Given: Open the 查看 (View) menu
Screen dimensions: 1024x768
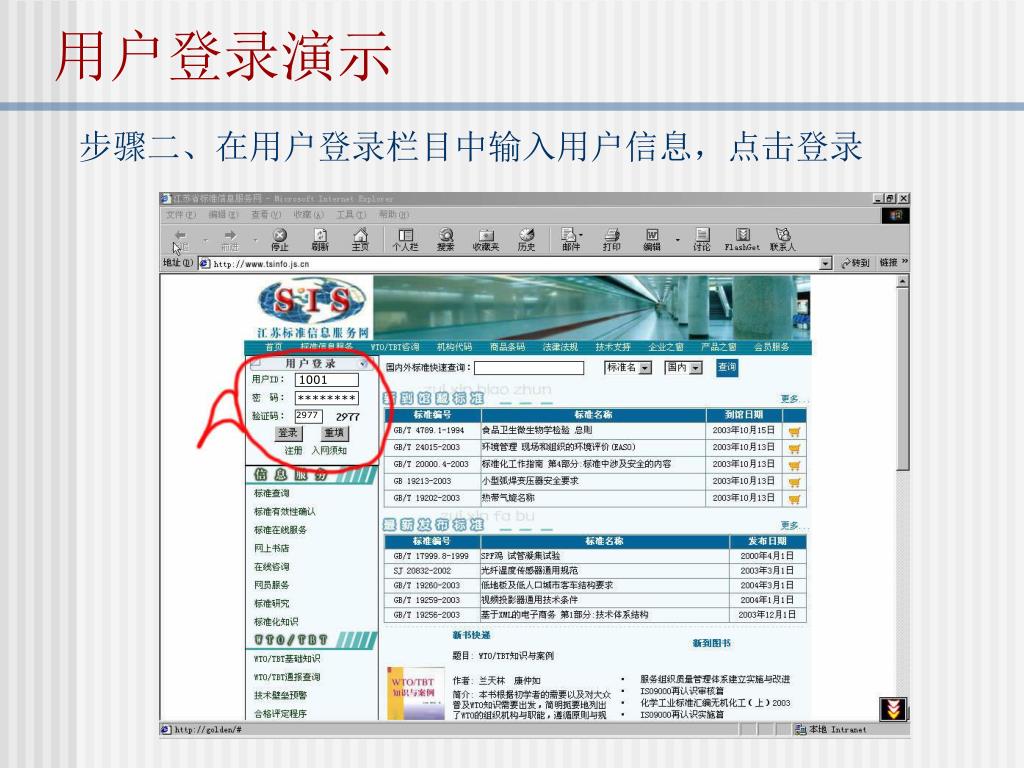Looking at the screenshot, I should tap(266, 214).
